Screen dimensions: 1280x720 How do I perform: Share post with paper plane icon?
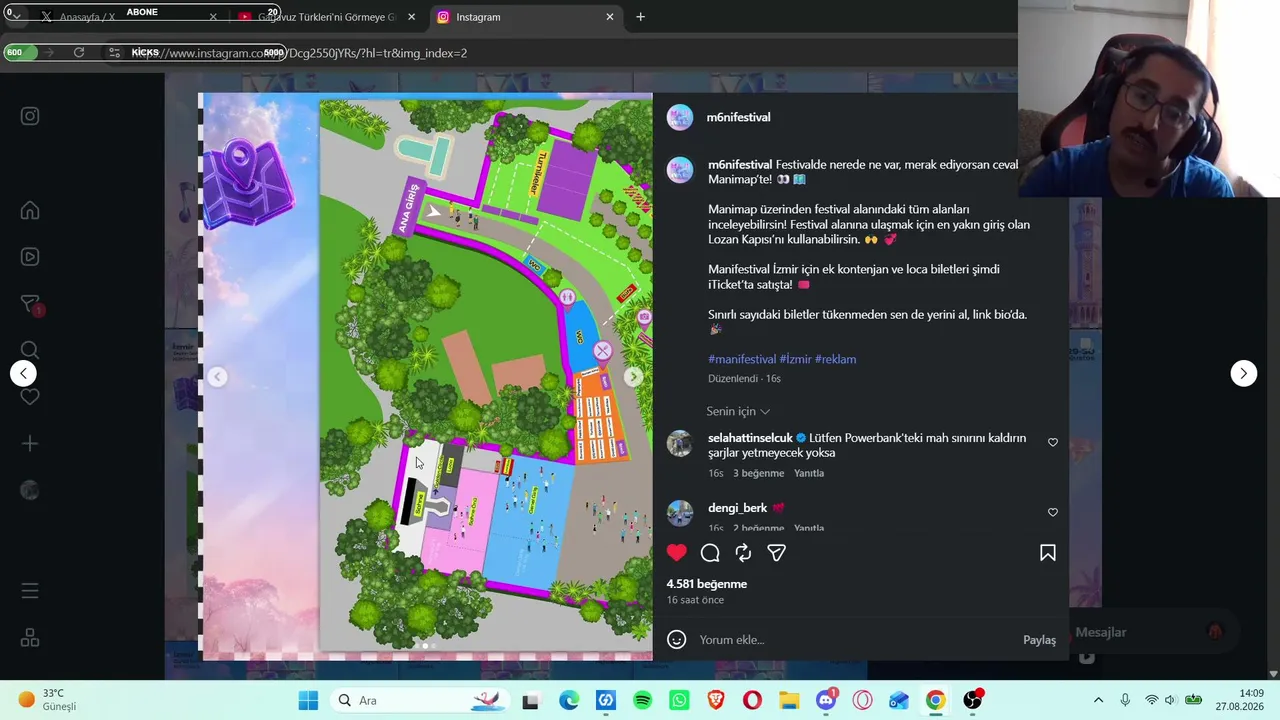pos(776,553)
